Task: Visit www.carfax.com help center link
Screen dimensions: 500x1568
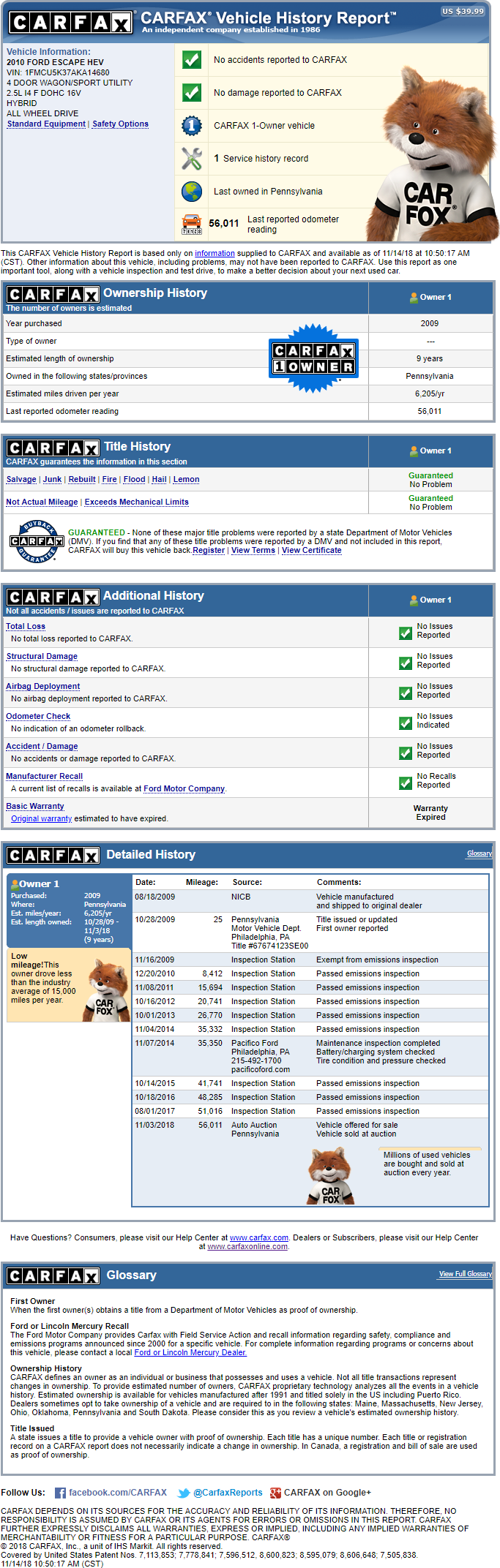Action: click(x=259, y=1238)
